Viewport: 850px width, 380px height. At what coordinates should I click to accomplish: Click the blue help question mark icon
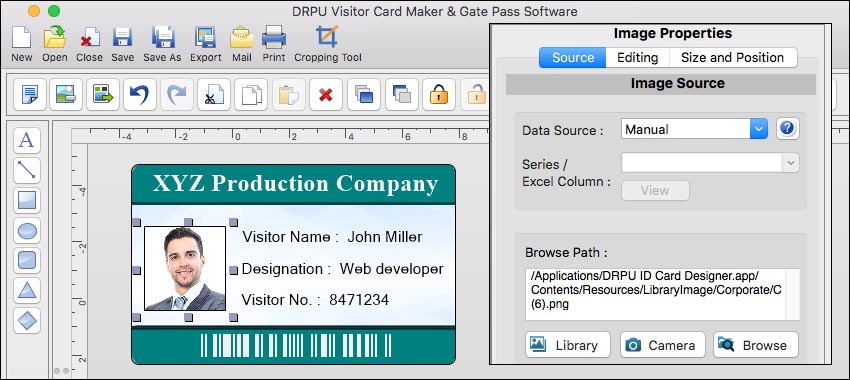click(787, 129)
